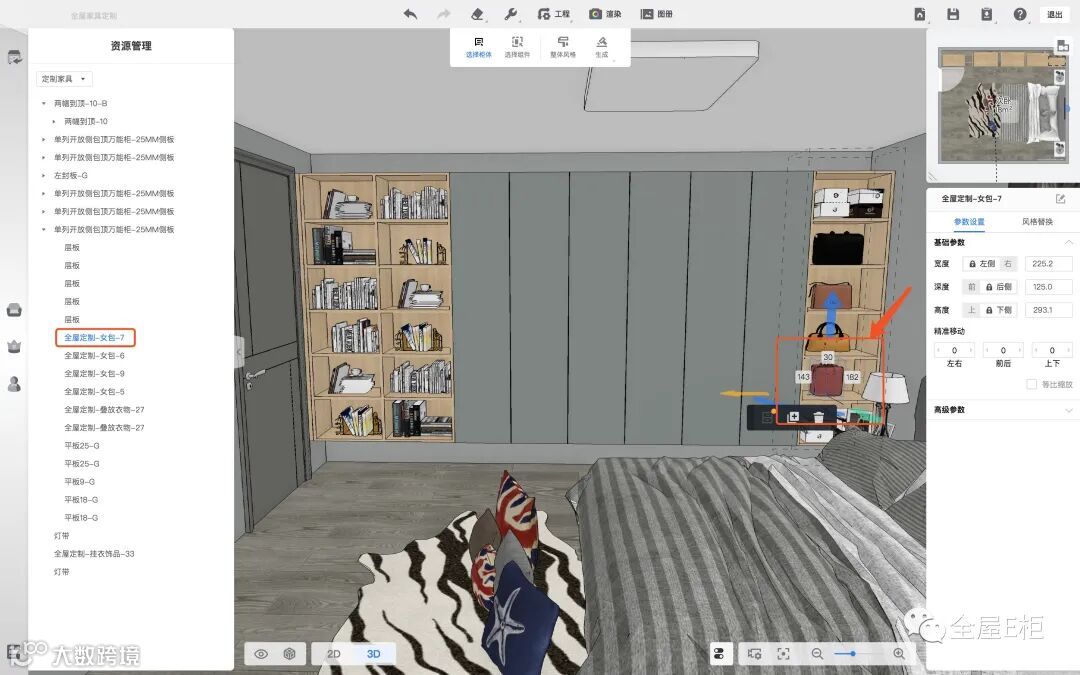Click the height input showing 293.1
The image size is (1080, 675).
[x=1048, y=310]
